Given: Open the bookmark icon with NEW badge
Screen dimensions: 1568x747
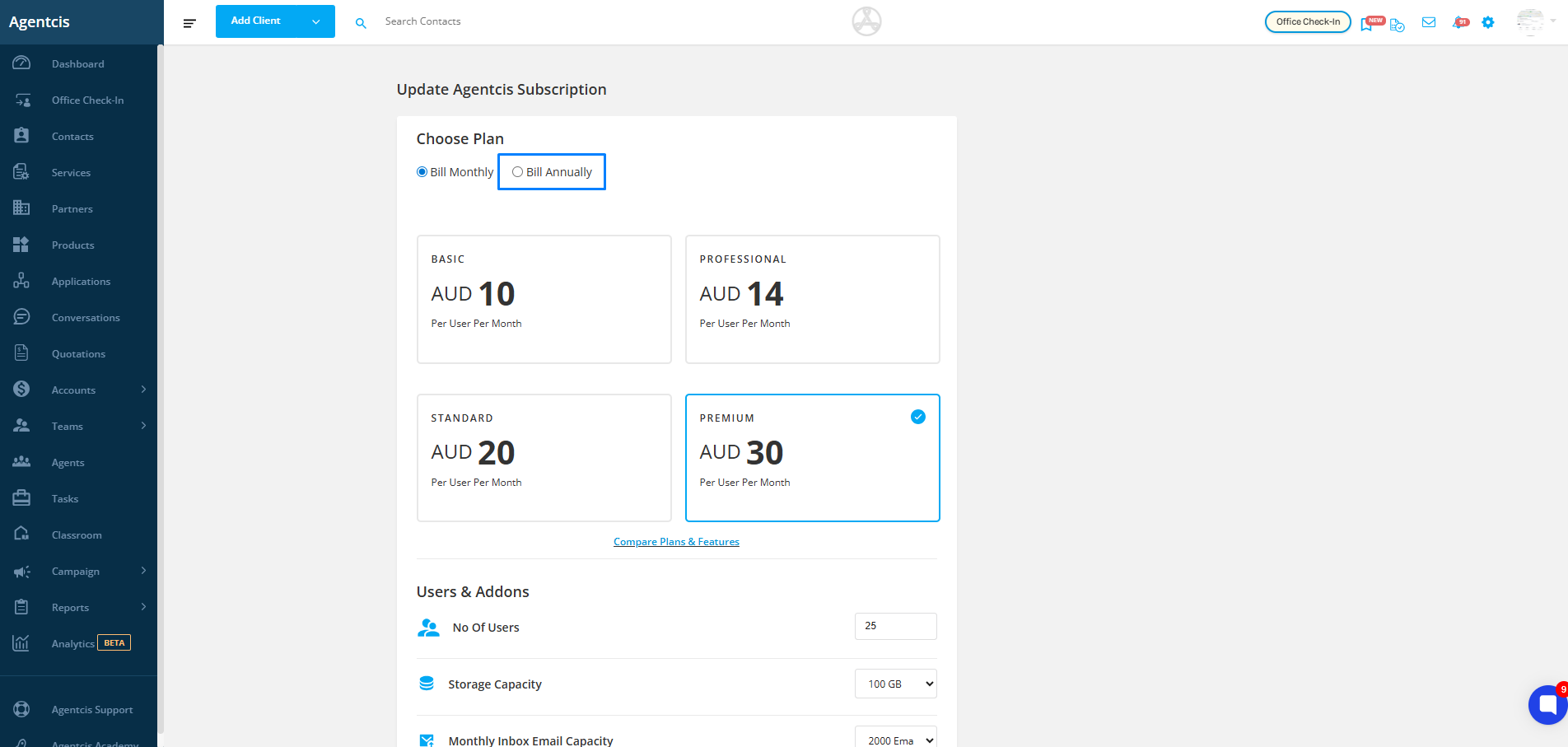Looking at the screenshot, I should (1368, 23).
